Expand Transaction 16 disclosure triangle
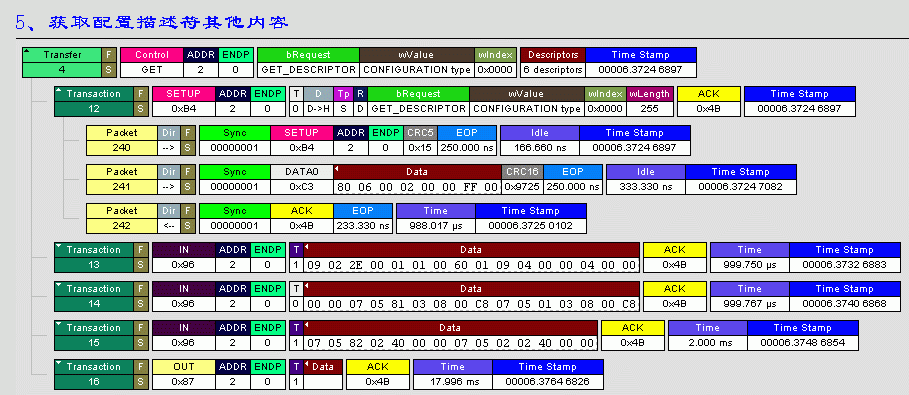The height and width of the screenshot is (395, 909). [x=59, y=363]
